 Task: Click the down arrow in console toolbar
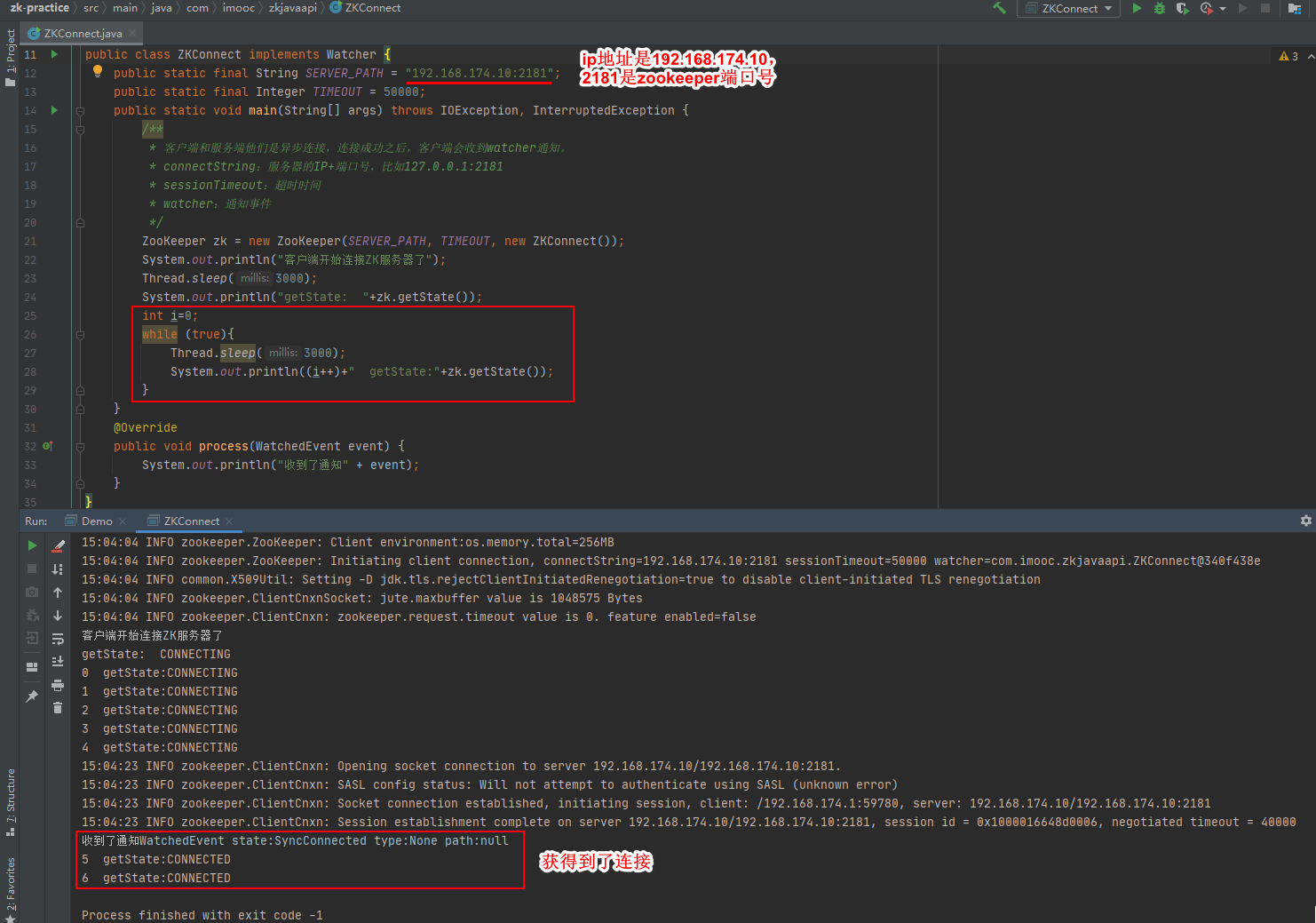click(x=58, y=615)
